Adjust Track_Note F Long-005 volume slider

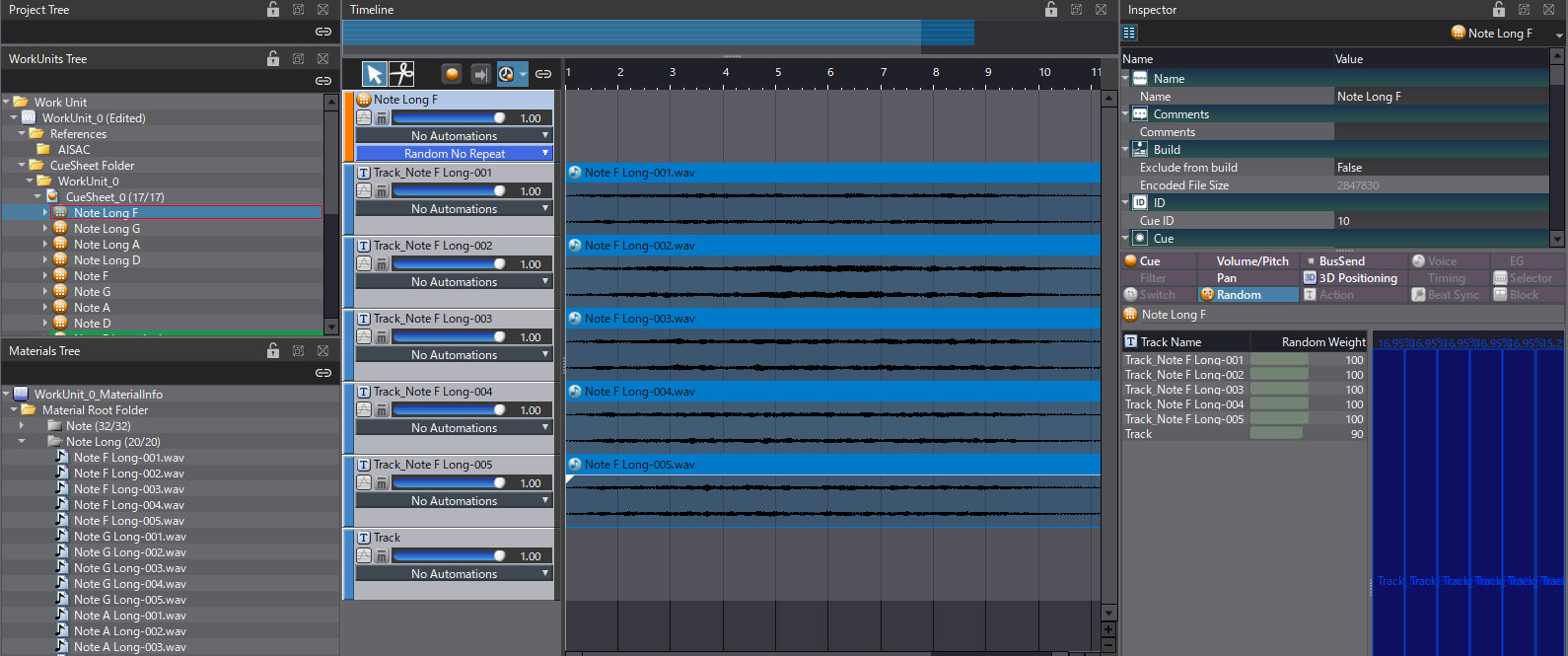tap(450, 482)
